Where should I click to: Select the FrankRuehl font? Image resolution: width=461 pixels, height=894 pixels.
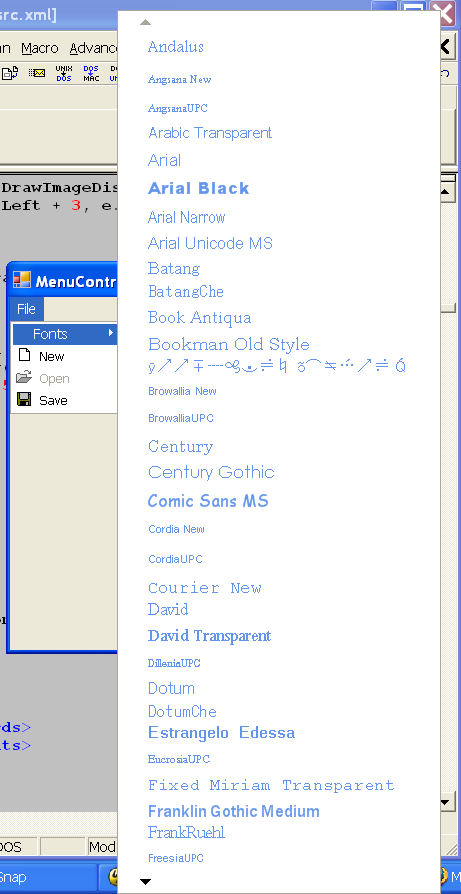(x=186, y=832)
